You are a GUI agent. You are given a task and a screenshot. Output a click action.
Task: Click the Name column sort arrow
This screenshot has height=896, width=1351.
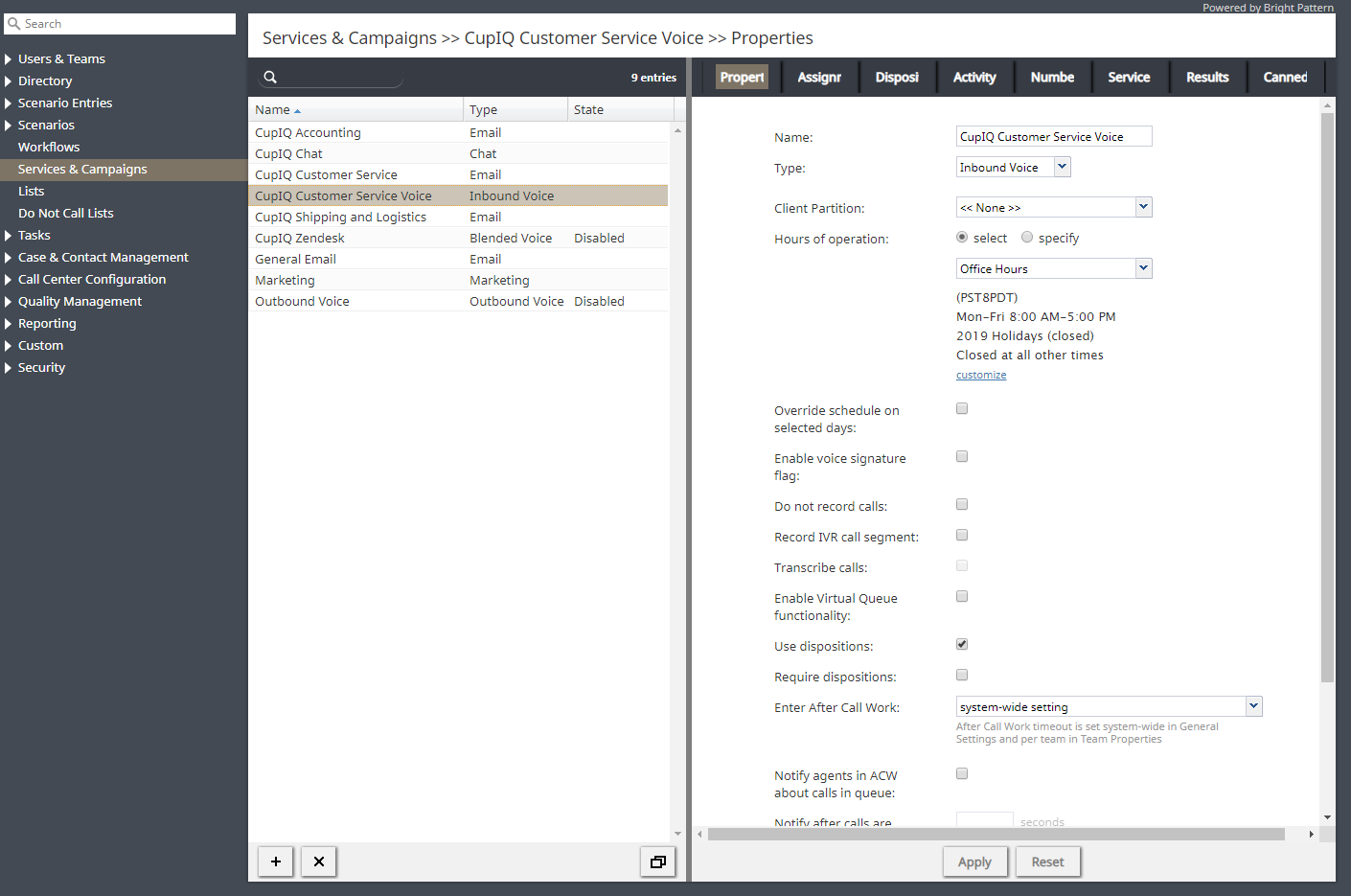pyautogui.click(x=297, y=111)
